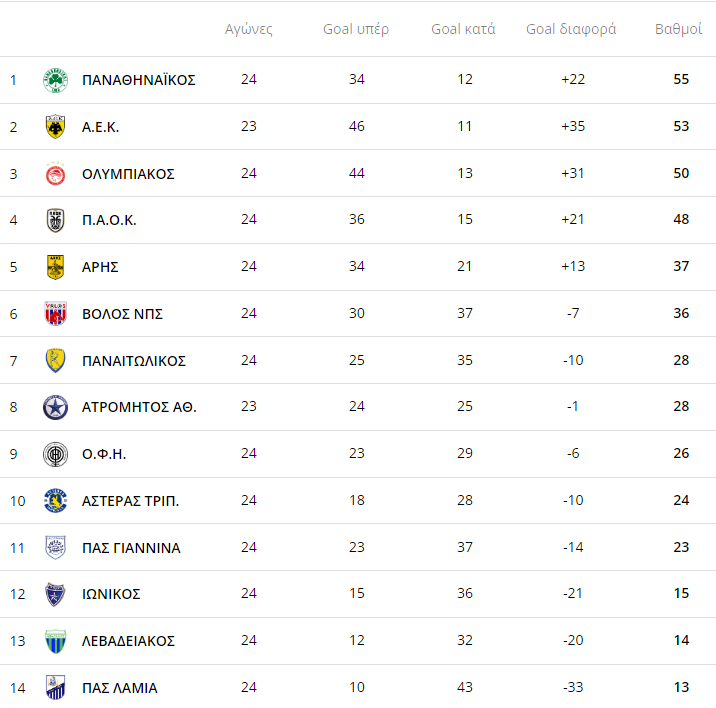The width and height of the screenshot is (716, 708).
Task: Click the ΛΕΒΑΔΕΙΑΚΟΣ green striped crest
Action: click(55, 641)
